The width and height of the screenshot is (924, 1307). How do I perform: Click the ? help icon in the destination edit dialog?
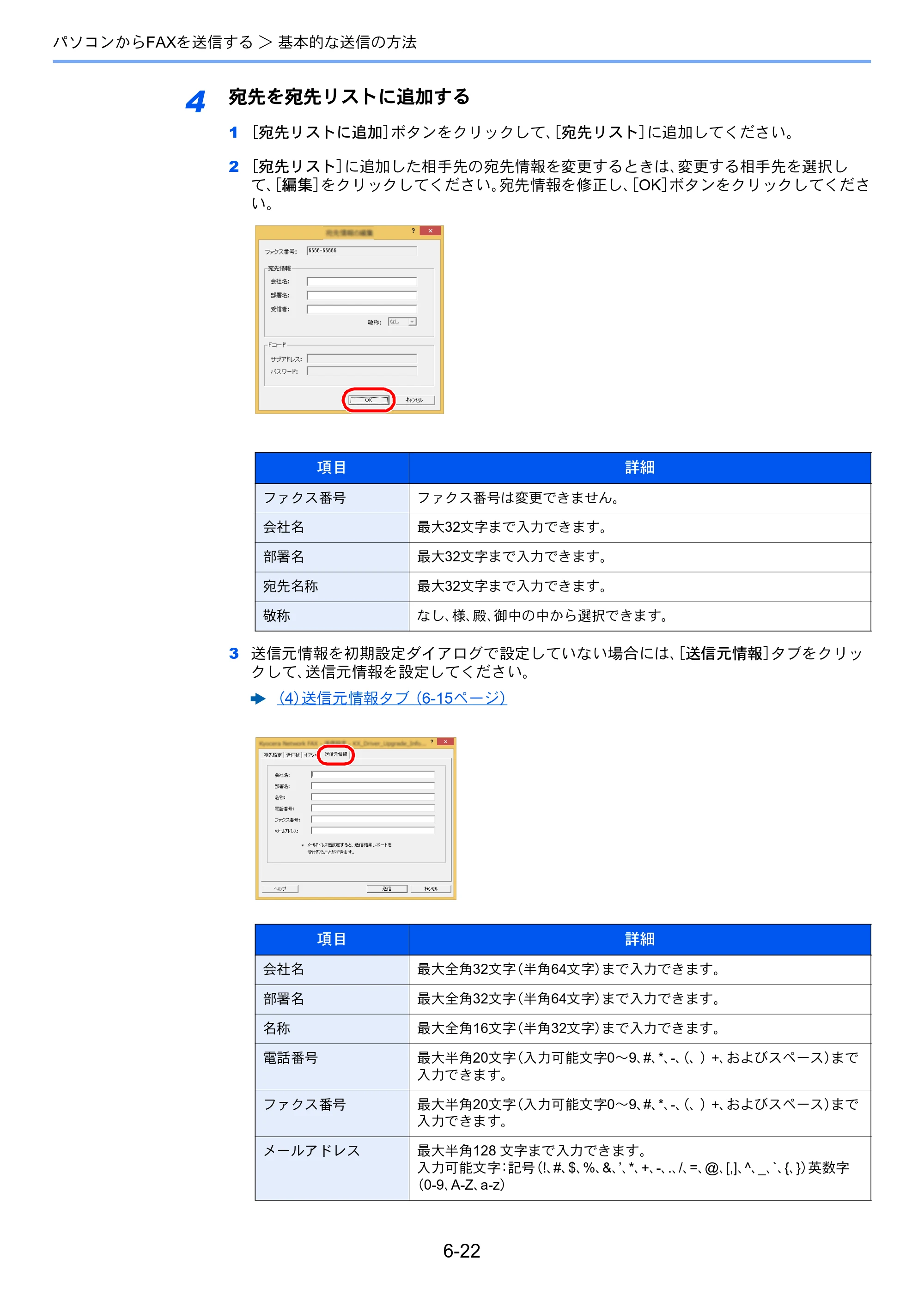[413, 231]
